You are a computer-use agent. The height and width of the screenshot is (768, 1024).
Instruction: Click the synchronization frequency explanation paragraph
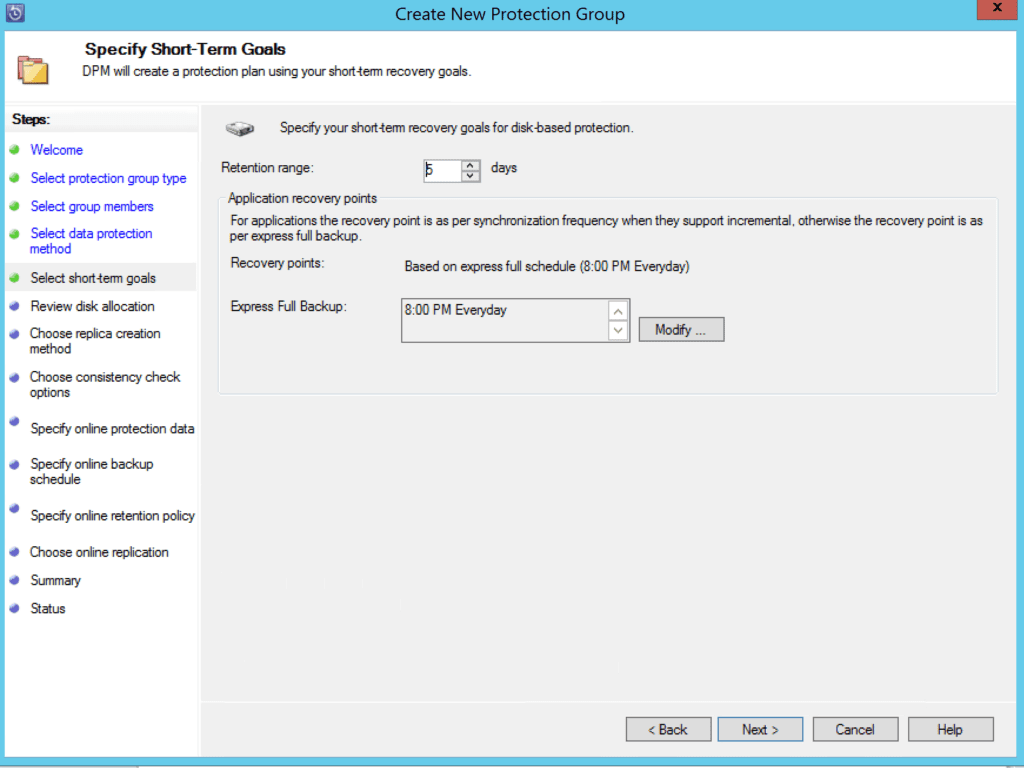click(x=606, y=228)
